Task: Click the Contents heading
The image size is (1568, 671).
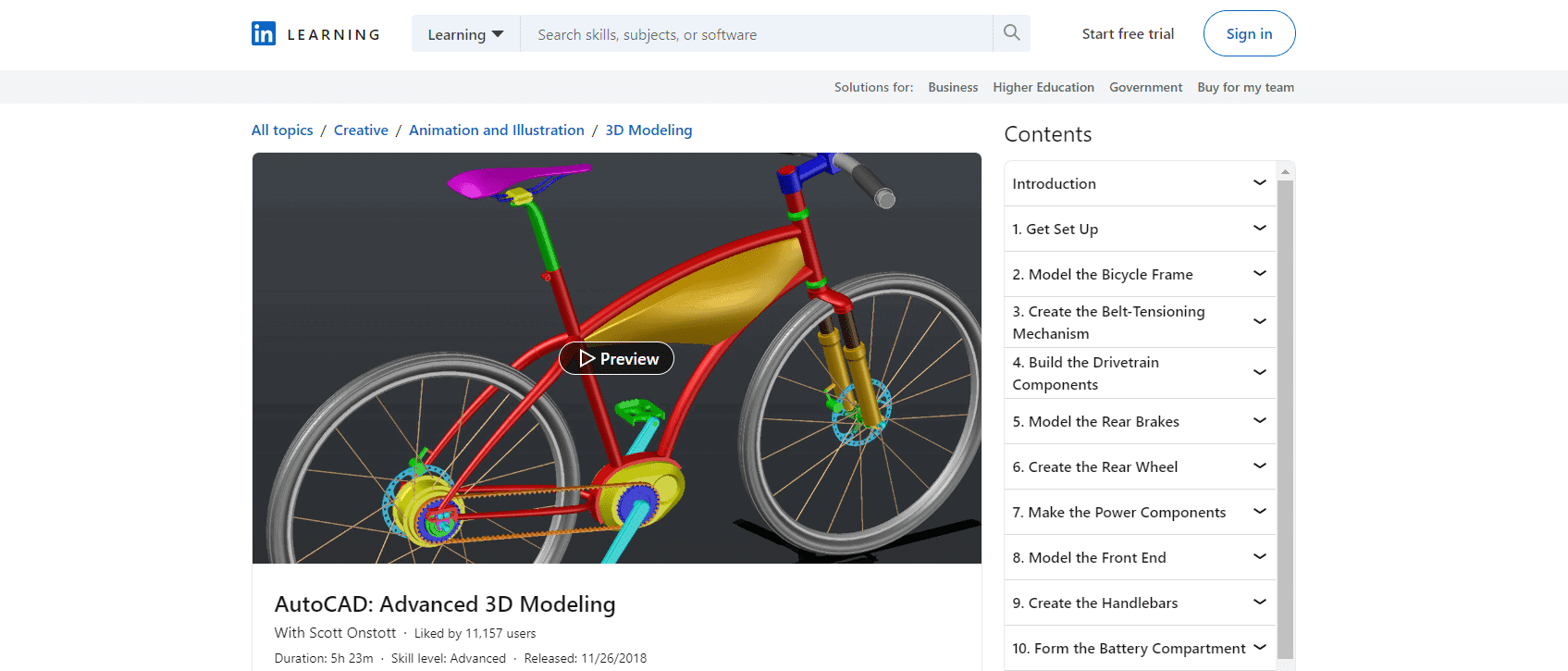Action: coord(1048,134)
